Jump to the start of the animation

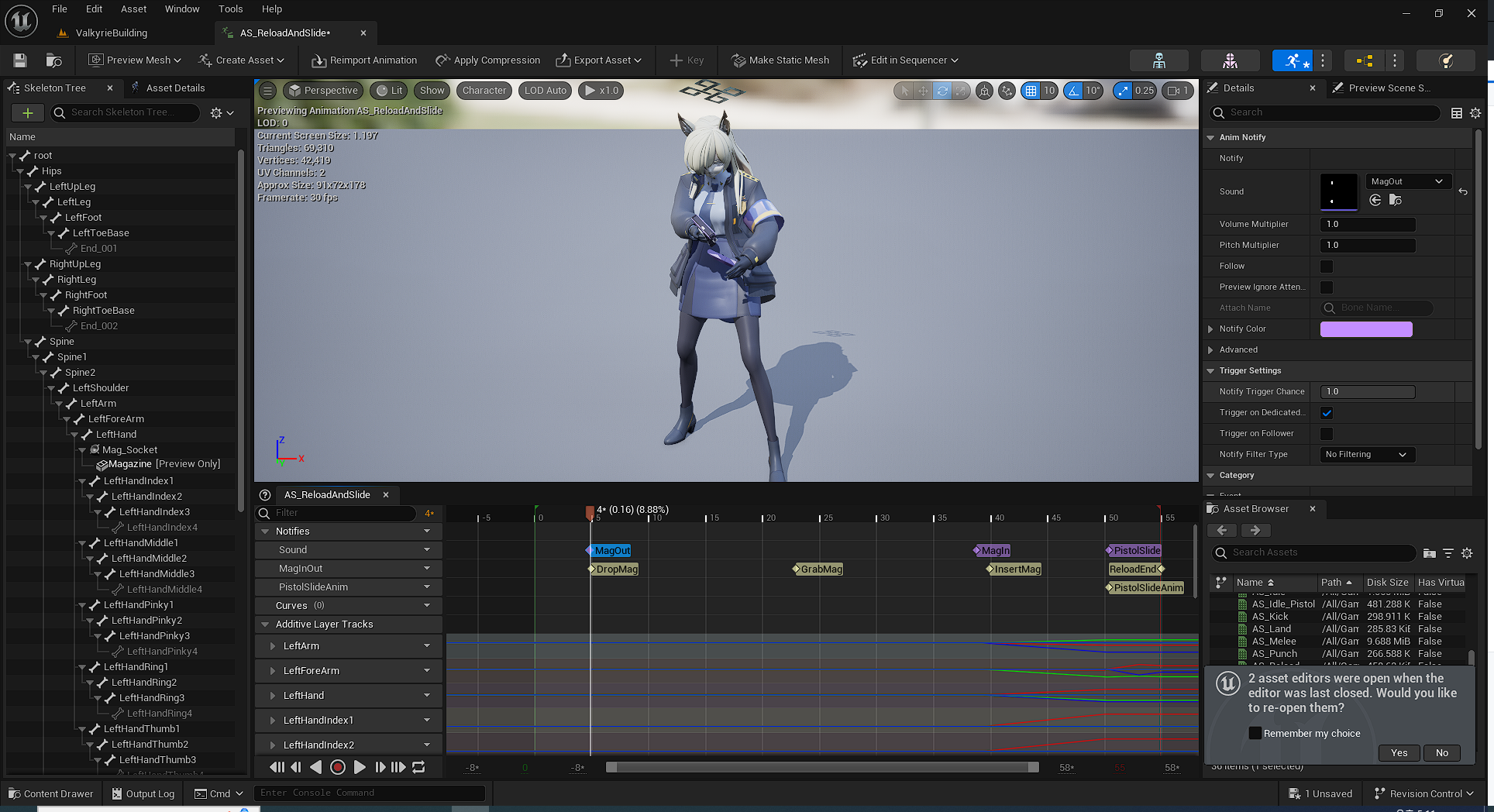point(277,767)
